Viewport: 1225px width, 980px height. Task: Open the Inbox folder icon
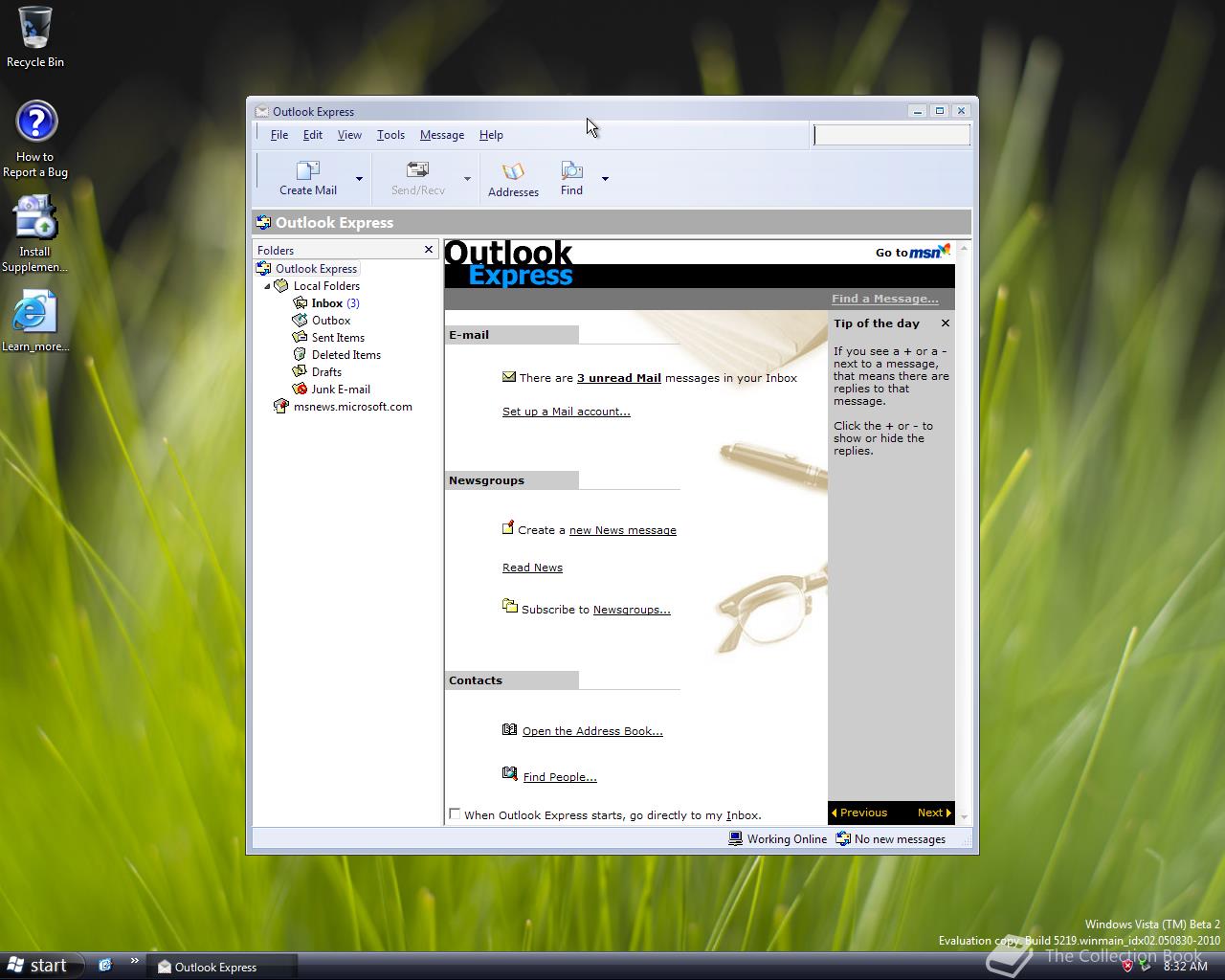tap(301, 303)
